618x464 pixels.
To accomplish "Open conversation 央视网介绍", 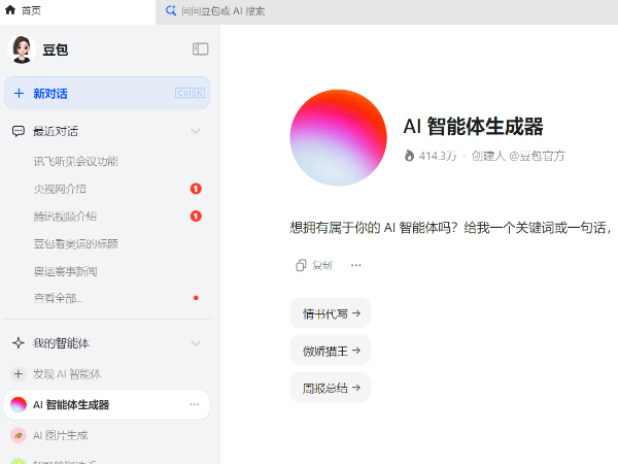I will (60, 189).
